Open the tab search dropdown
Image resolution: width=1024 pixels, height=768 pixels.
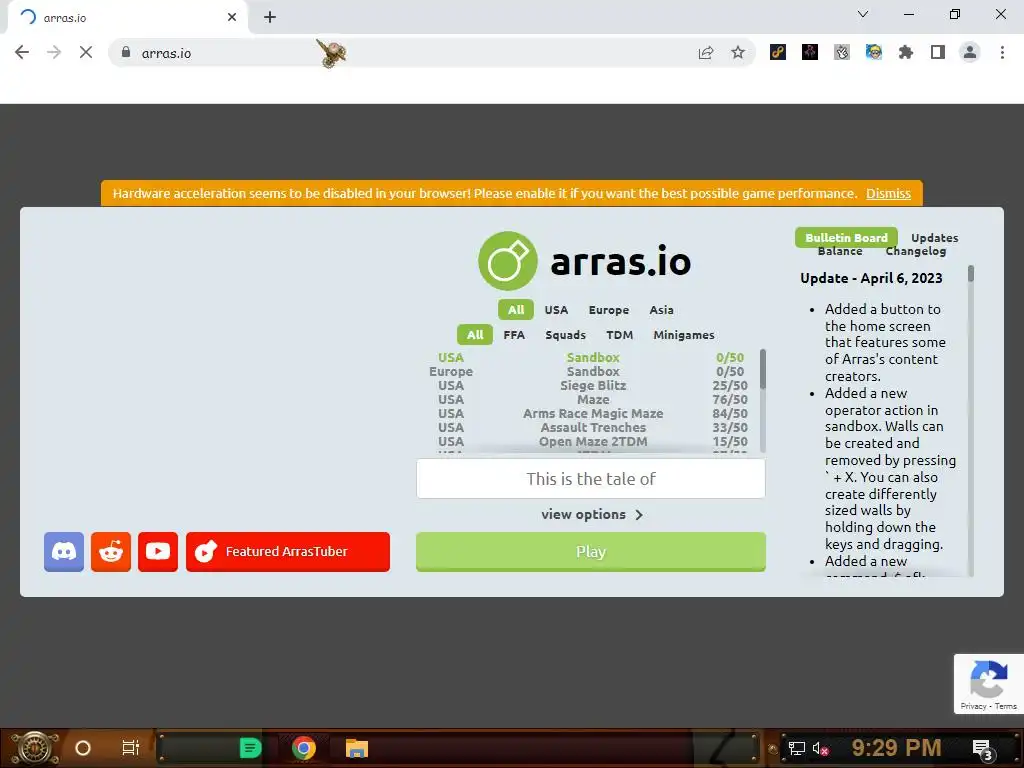pos(863,14)
